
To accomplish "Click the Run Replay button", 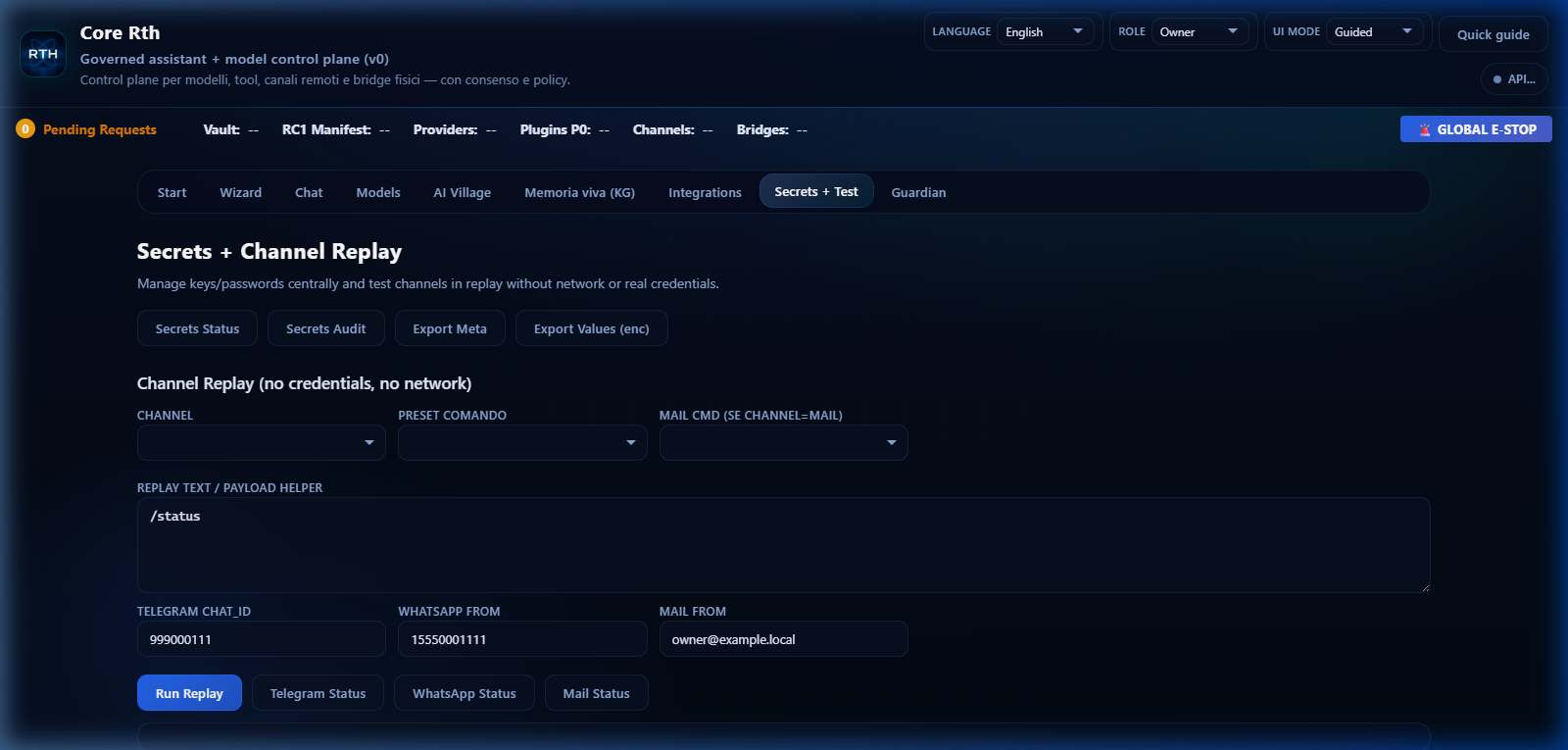I will point(189,693).
